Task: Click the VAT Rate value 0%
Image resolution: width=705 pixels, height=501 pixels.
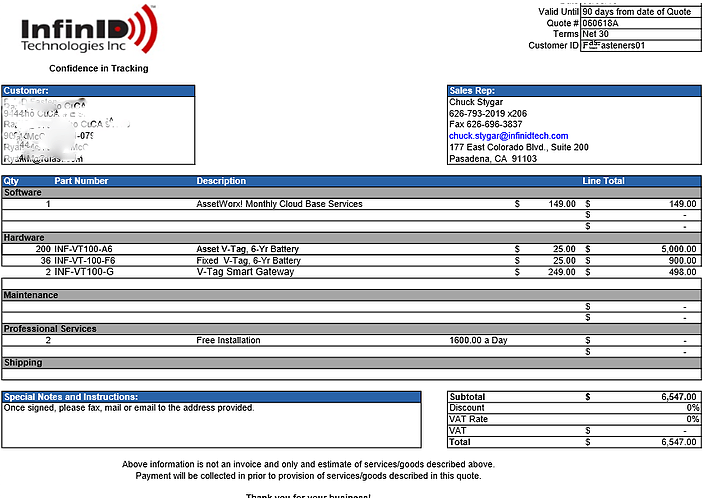Action: pos(693,419)
